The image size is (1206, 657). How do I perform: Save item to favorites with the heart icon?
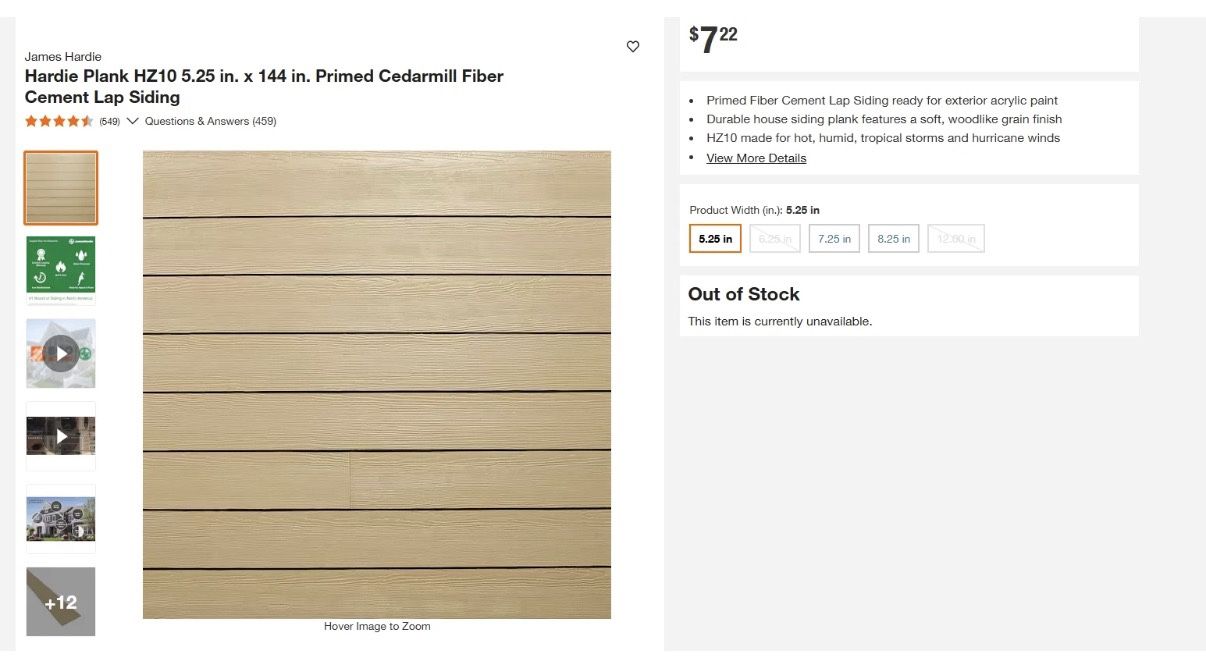633,46
